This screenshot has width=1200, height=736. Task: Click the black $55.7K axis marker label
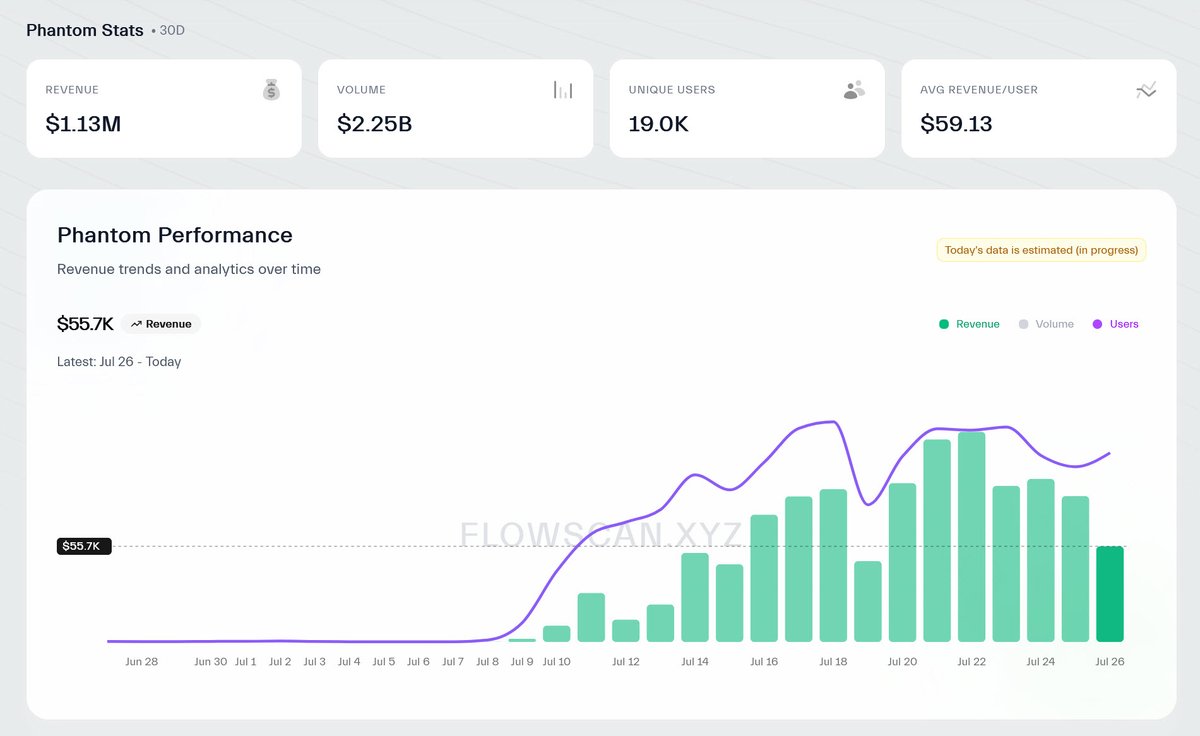pyautogui.click(x=84, y=546)
